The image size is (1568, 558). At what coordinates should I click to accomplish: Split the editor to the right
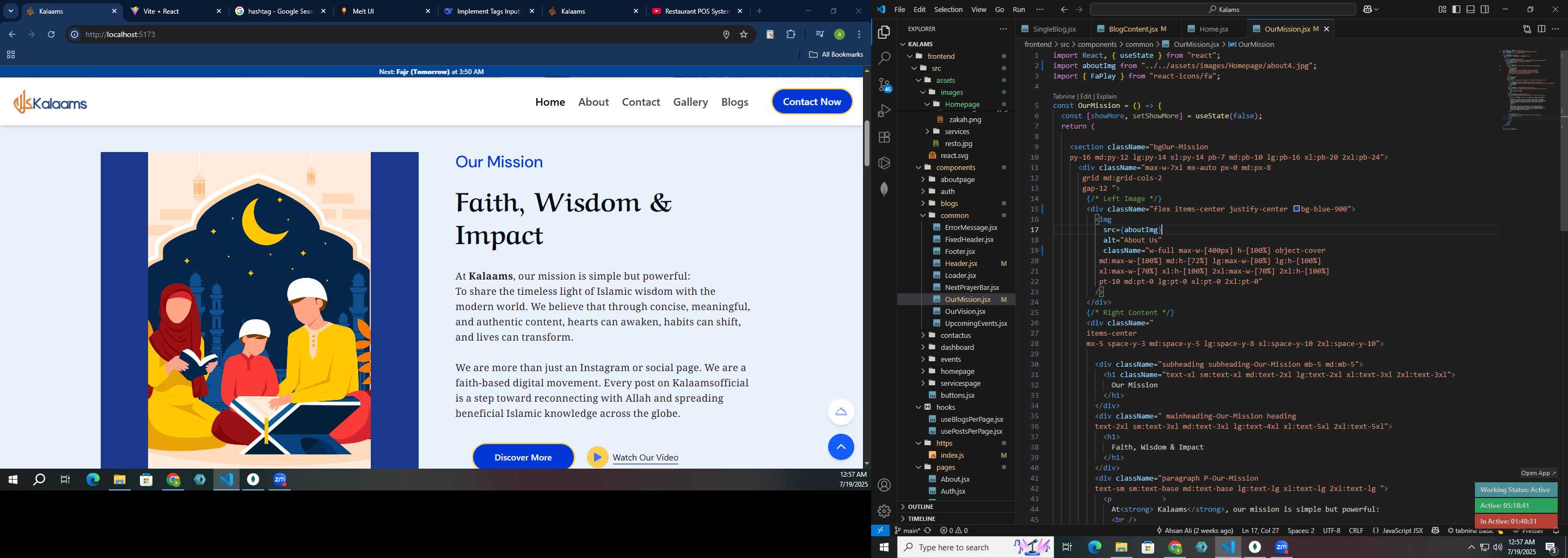pos(1541,29)
